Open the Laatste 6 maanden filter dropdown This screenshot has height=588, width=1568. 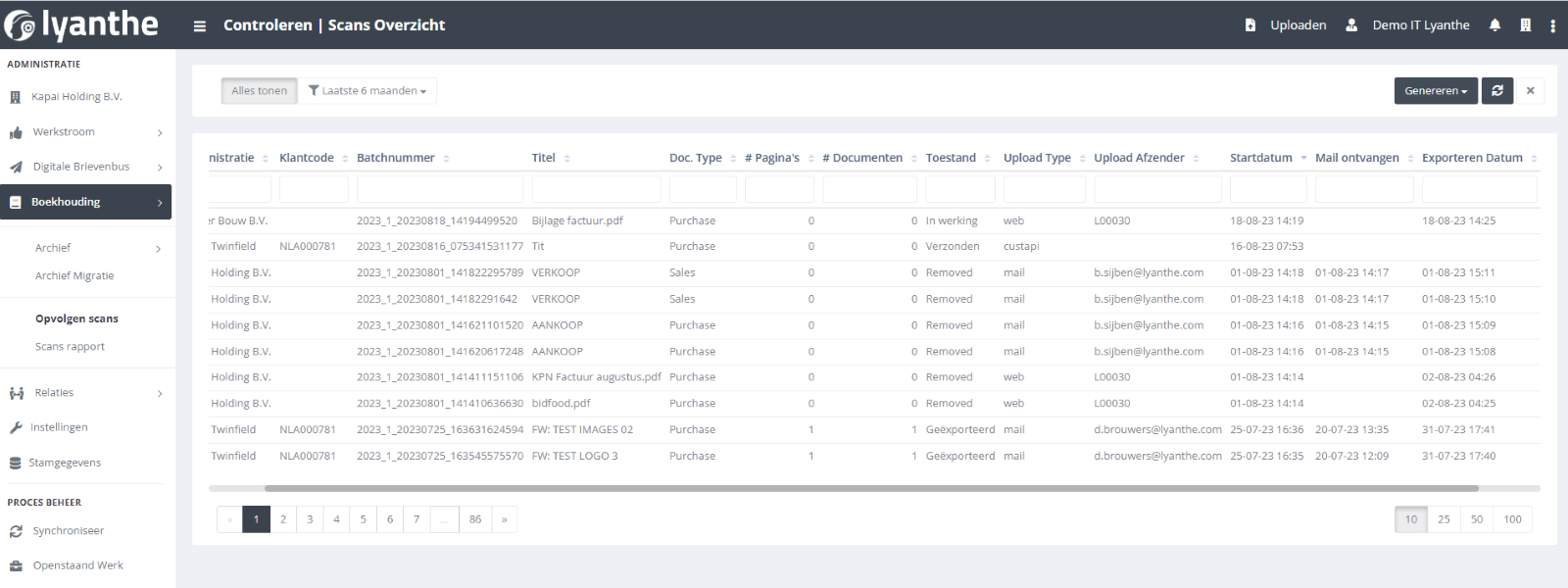point(367,91)
